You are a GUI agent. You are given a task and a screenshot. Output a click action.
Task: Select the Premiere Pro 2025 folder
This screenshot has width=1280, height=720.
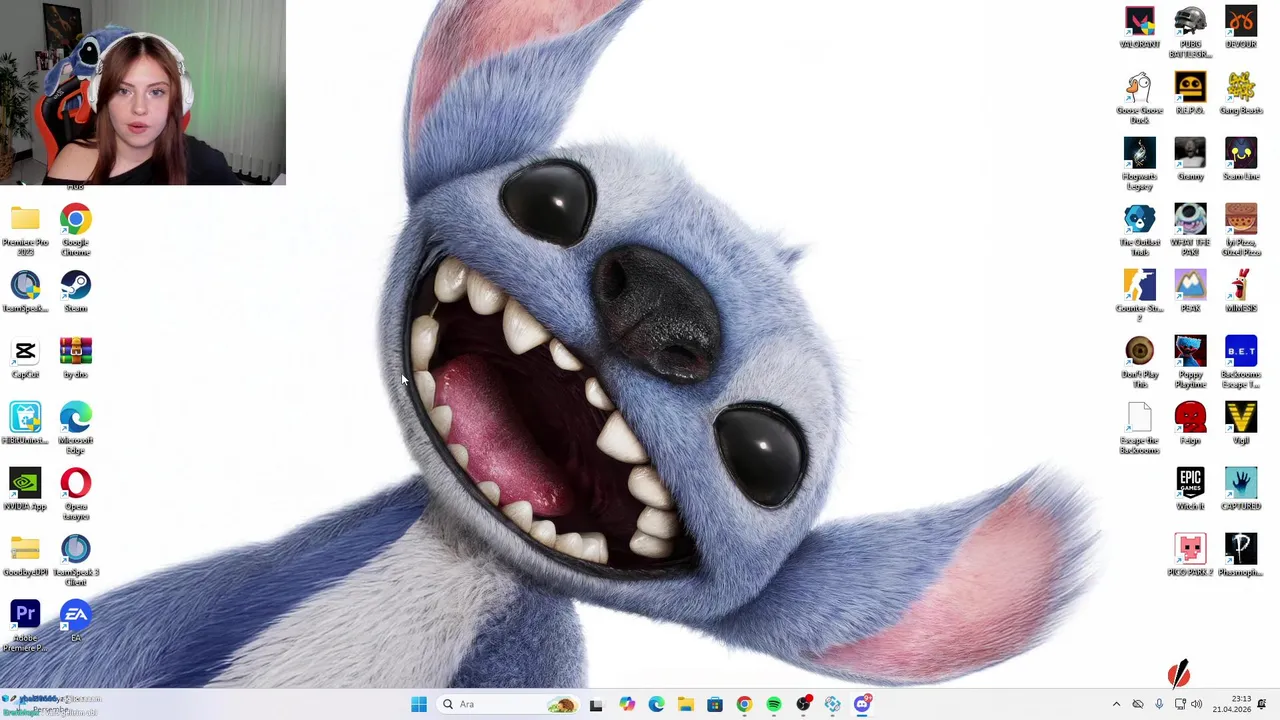[25, 230]
